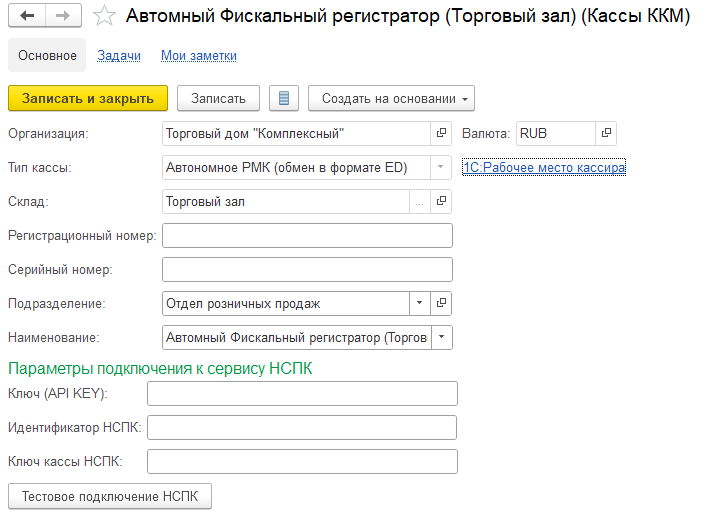
Task: Click into the Ключ (API KEY) field
Action: [302, 393]
